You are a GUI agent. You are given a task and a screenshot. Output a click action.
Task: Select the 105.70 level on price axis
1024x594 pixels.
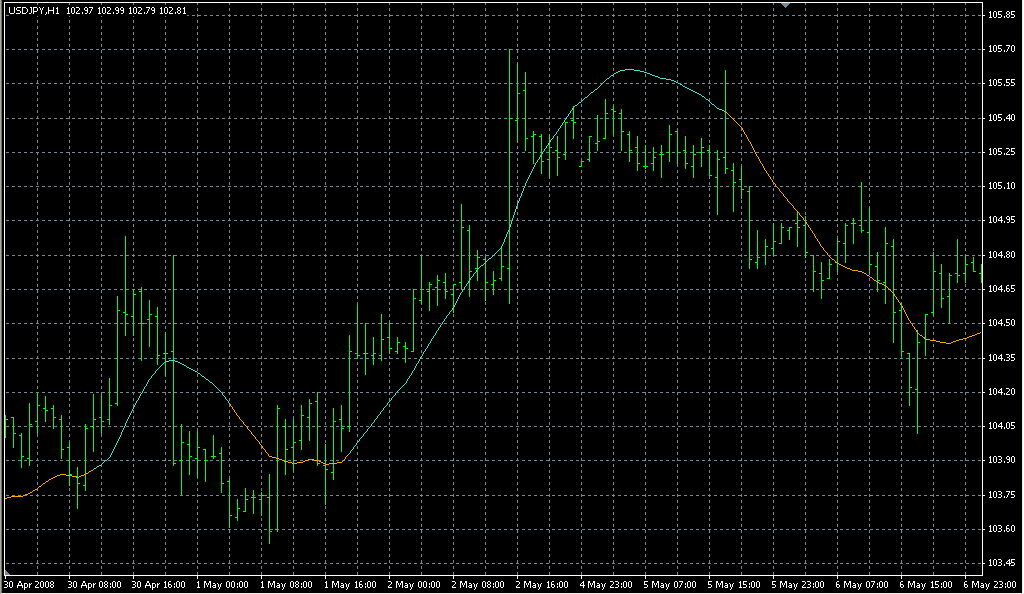coord(1001,49)
